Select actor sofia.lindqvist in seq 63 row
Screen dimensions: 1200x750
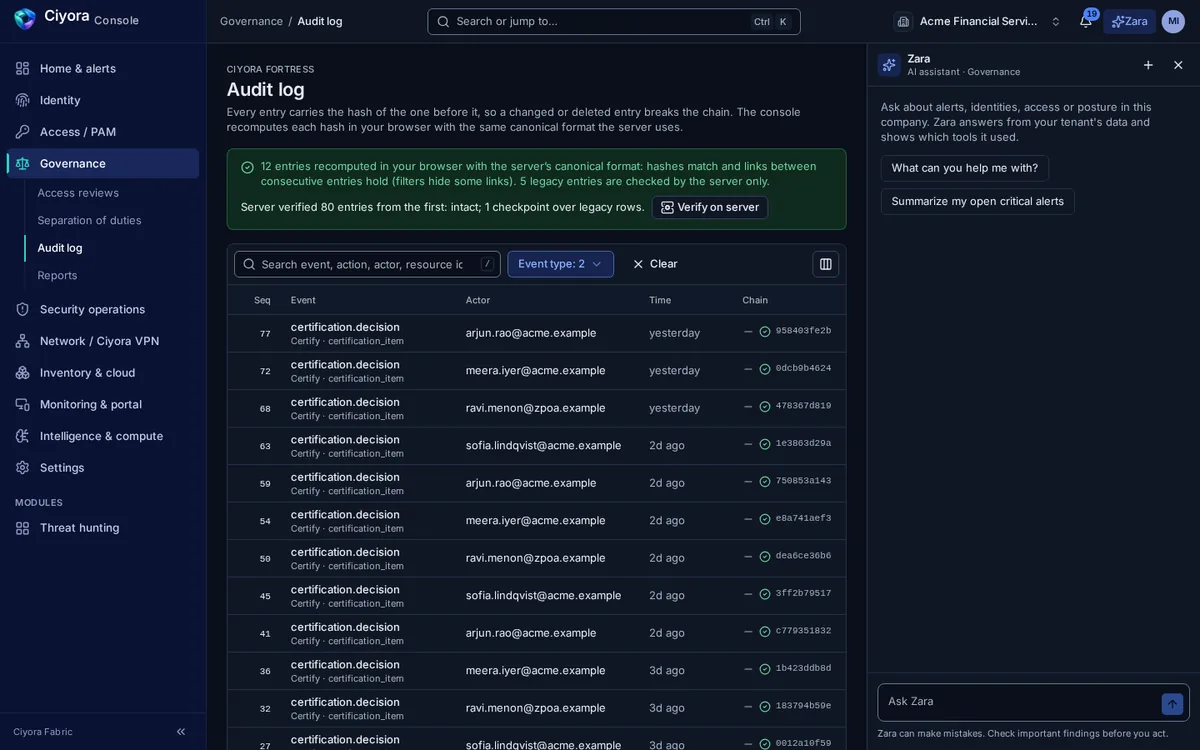543,445
